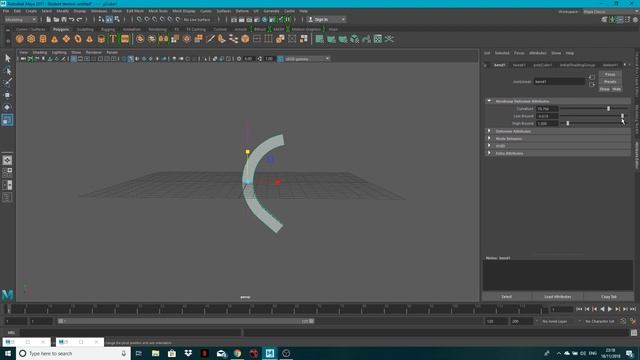Click the Select button below notes
Screen dimensions: 640x360
pyautogui.click(x=507, y=297)
